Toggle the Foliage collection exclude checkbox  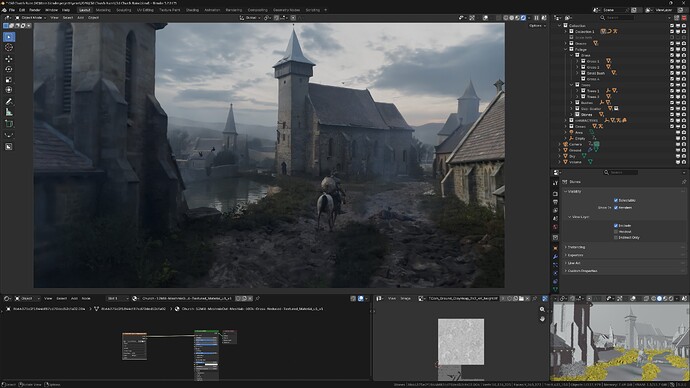tap(672, 49)
